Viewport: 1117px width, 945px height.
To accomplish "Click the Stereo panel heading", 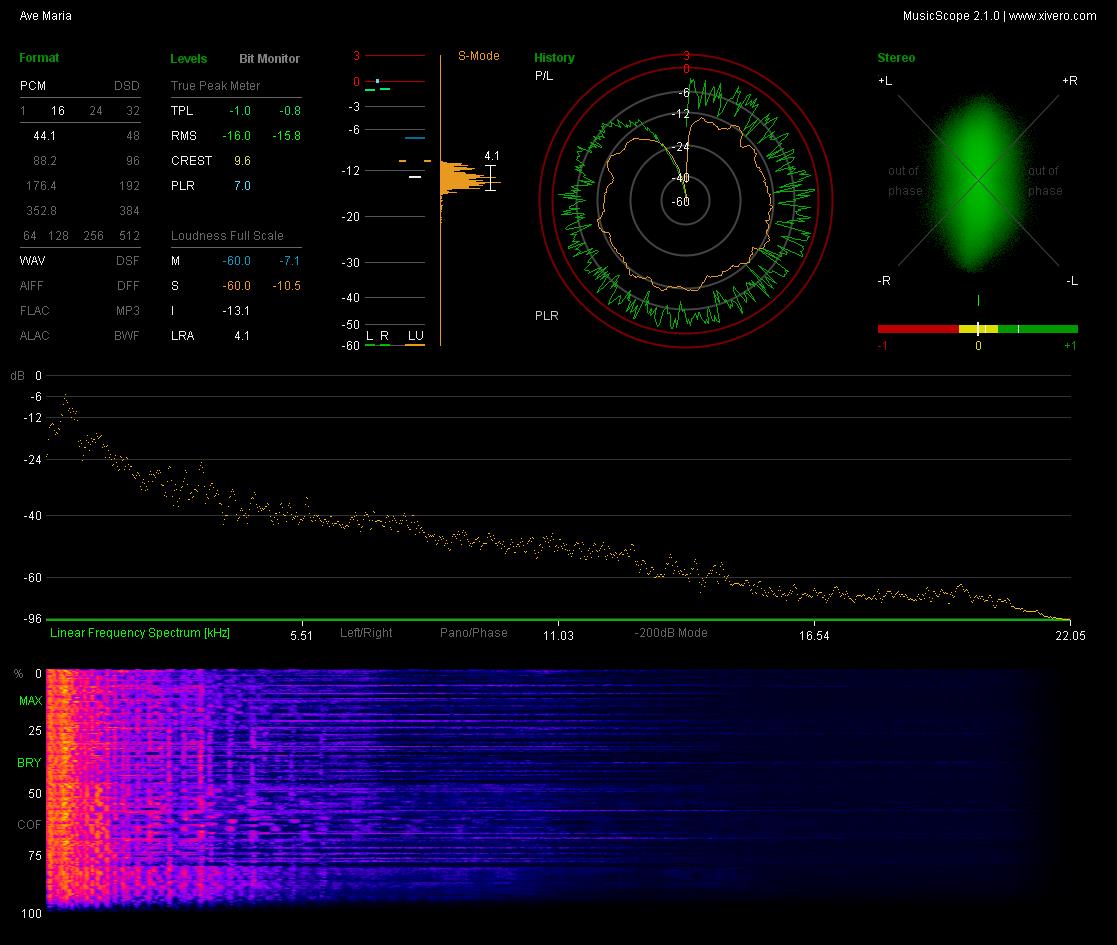I will [896, 58].
